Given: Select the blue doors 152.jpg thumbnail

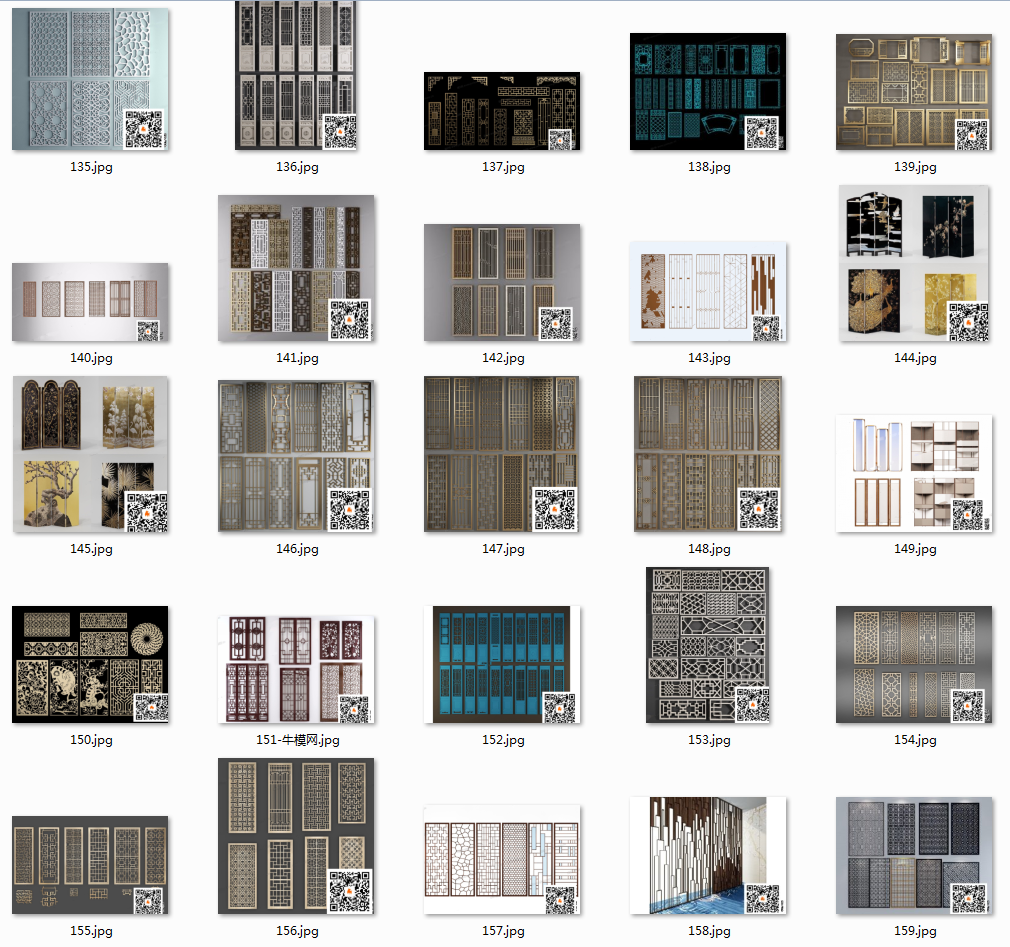Looking at the screenshot, I should (502, 664).
